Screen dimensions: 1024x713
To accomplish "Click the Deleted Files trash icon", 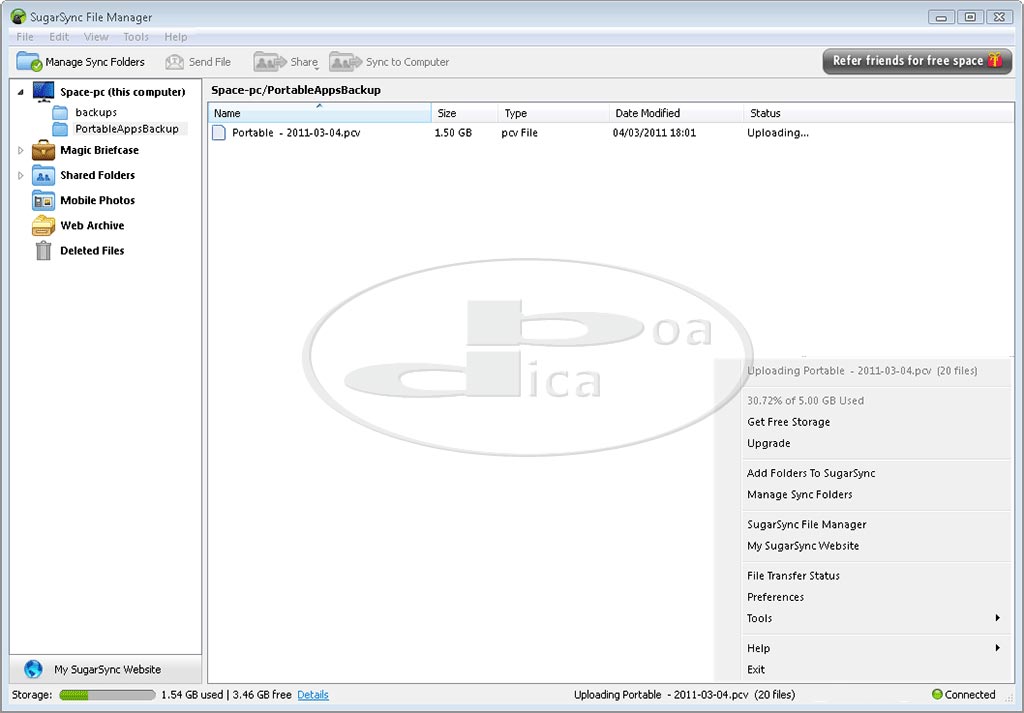I will [x=43, y=250].
